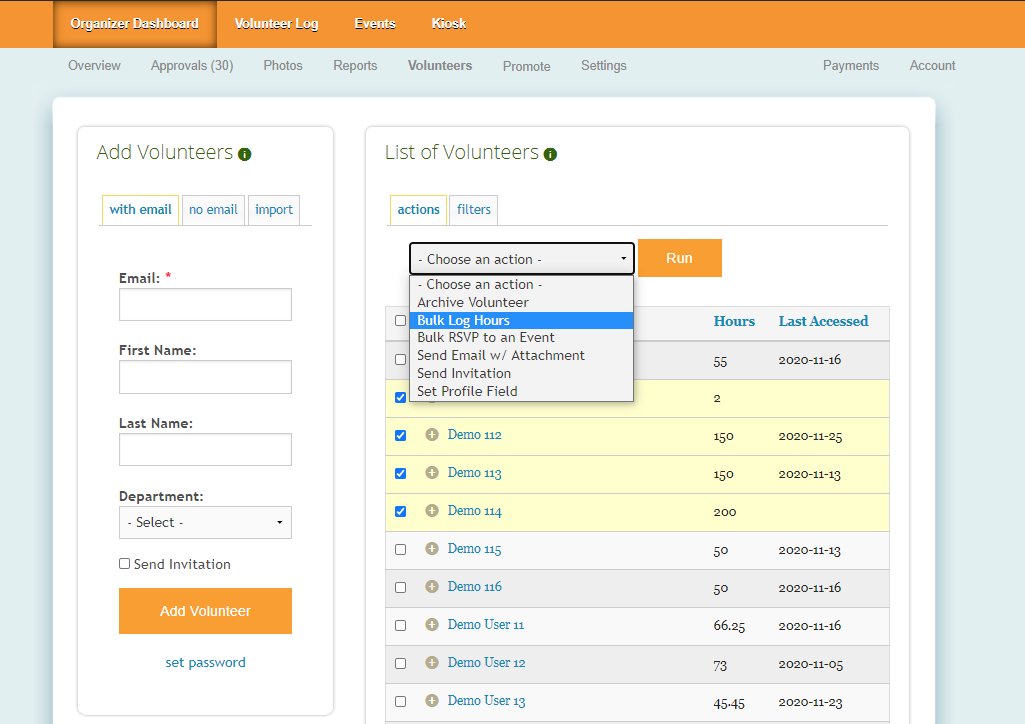The image size is (1025, 724).
Task: Click plus icon next to Demo User 11
Action: click(x=432, y=625)
